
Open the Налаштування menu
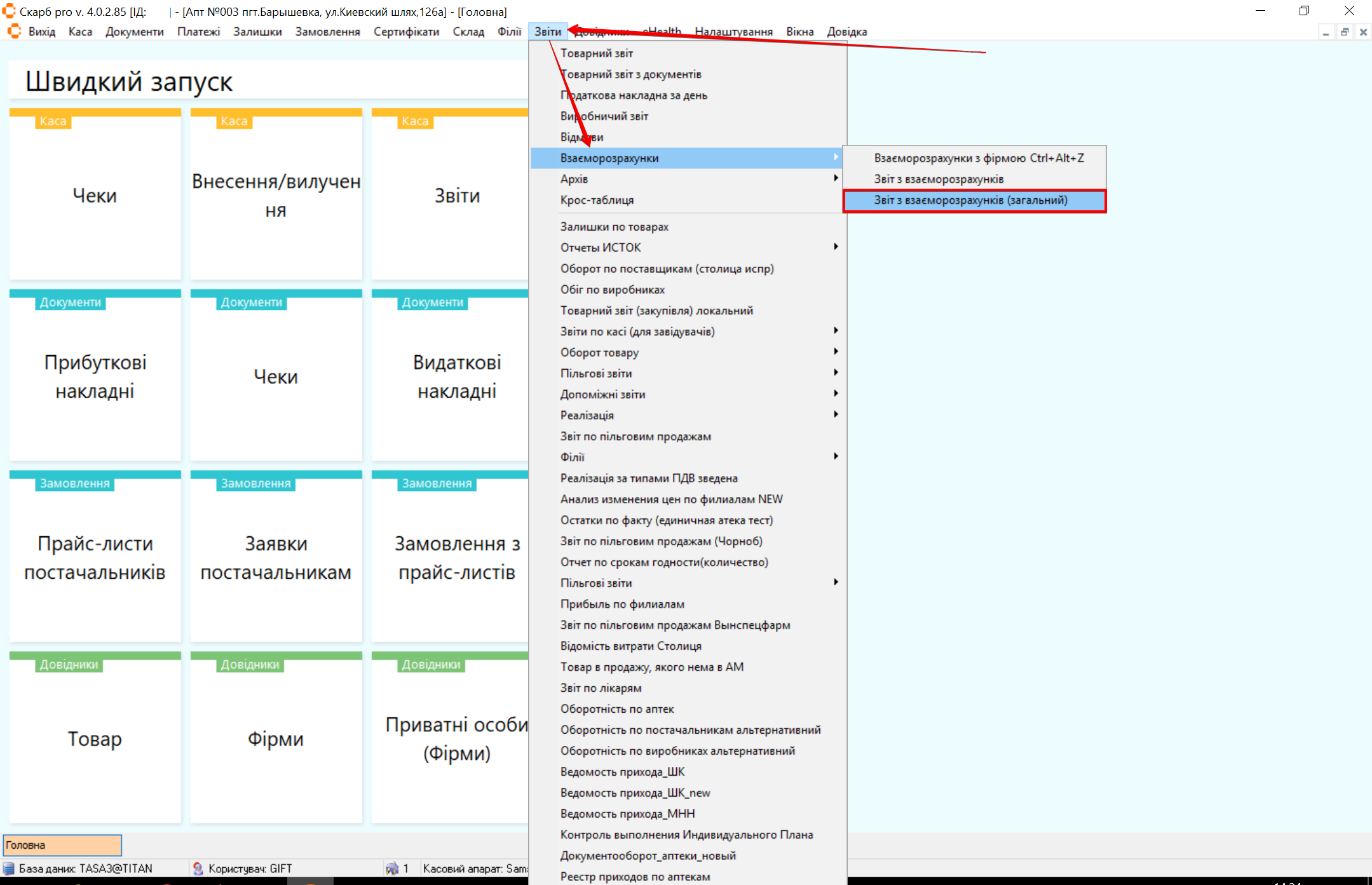pyautogui.click(x=733, y=32)
